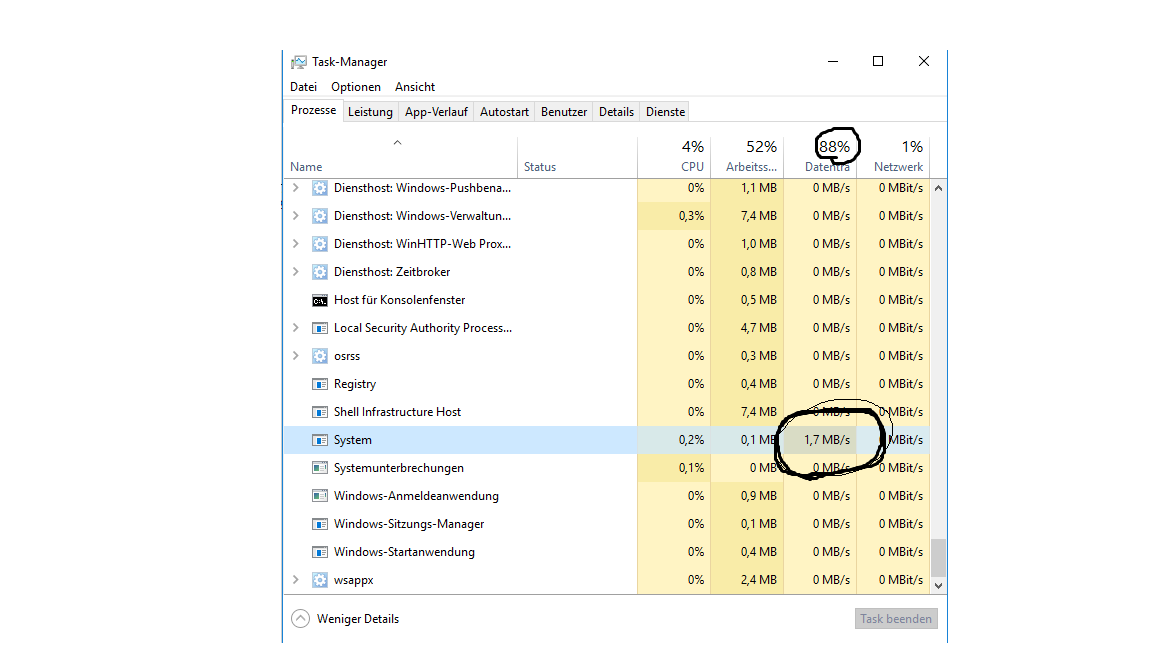Select the Registry process row
Image resolution: width=1152 pixels, height=648 pixels.
(x=607, y=384)
